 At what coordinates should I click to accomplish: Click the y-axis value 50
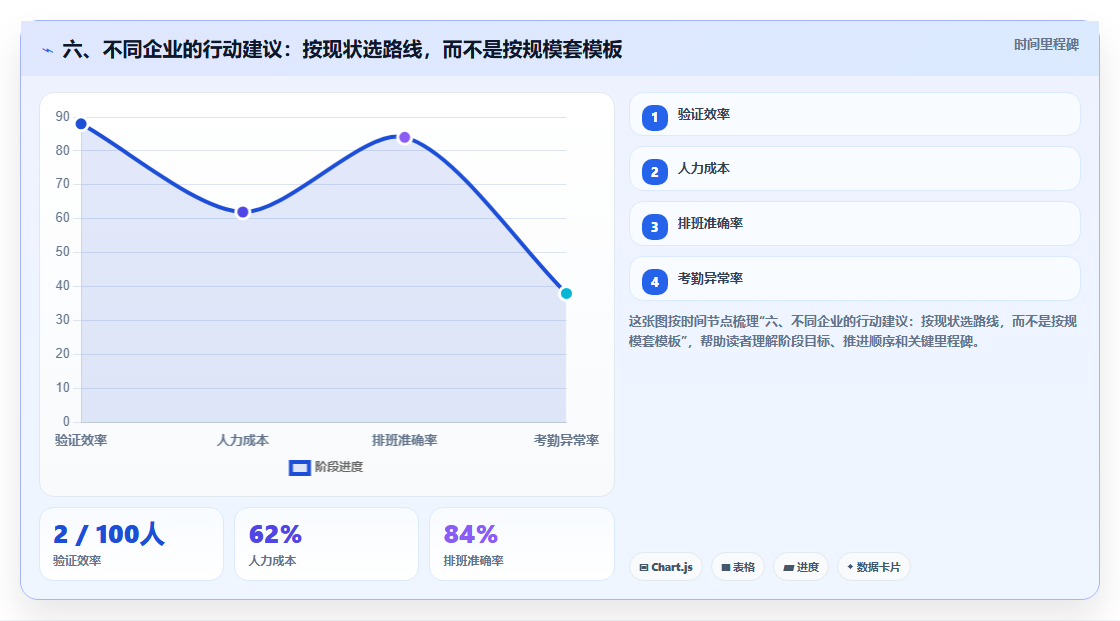click(63, 252)
